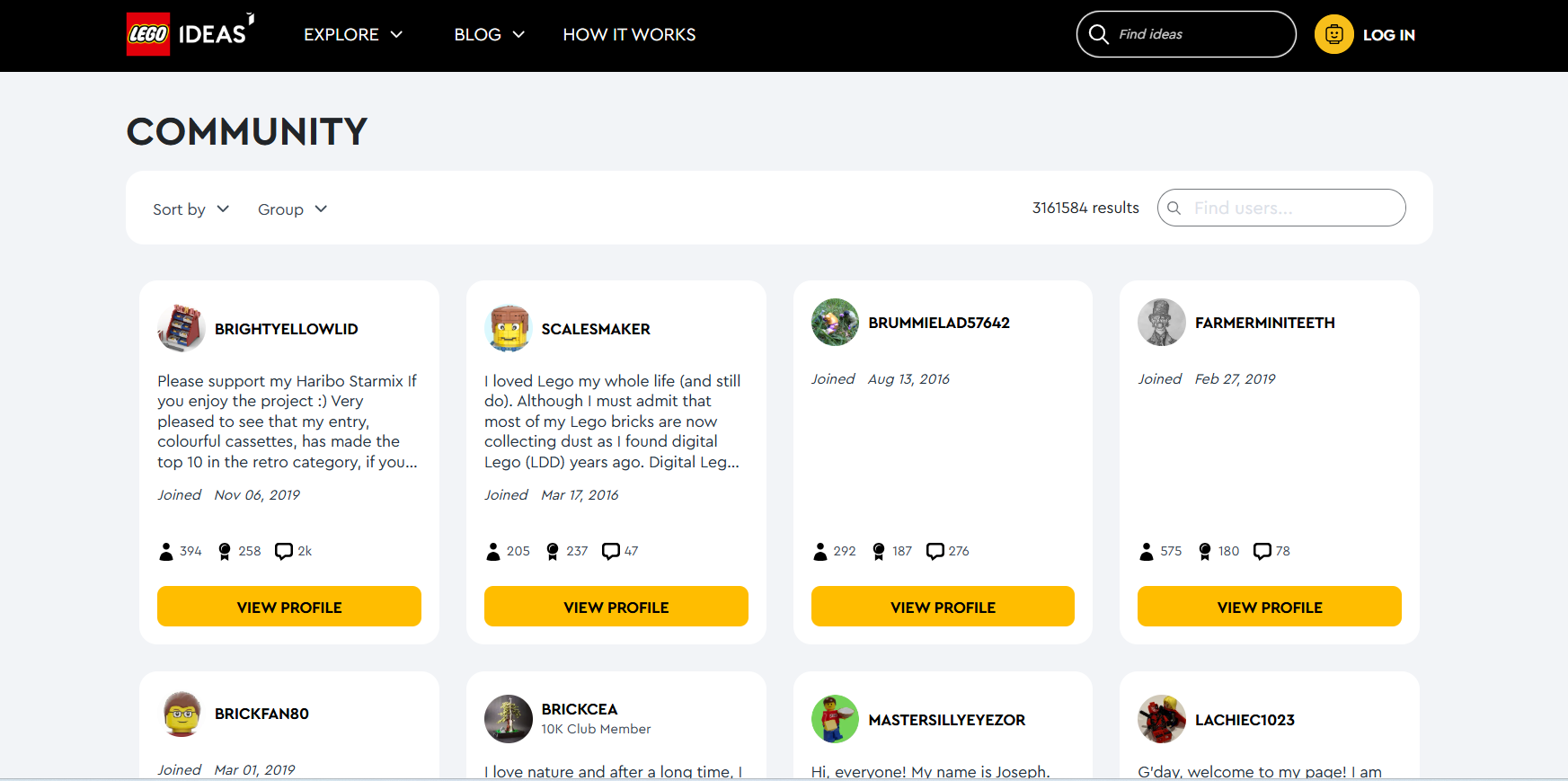Click BRIGHTYELLOWLID's comments bubble icon
This screenshot has height=781, width=1568.
(x=284, y=551)
